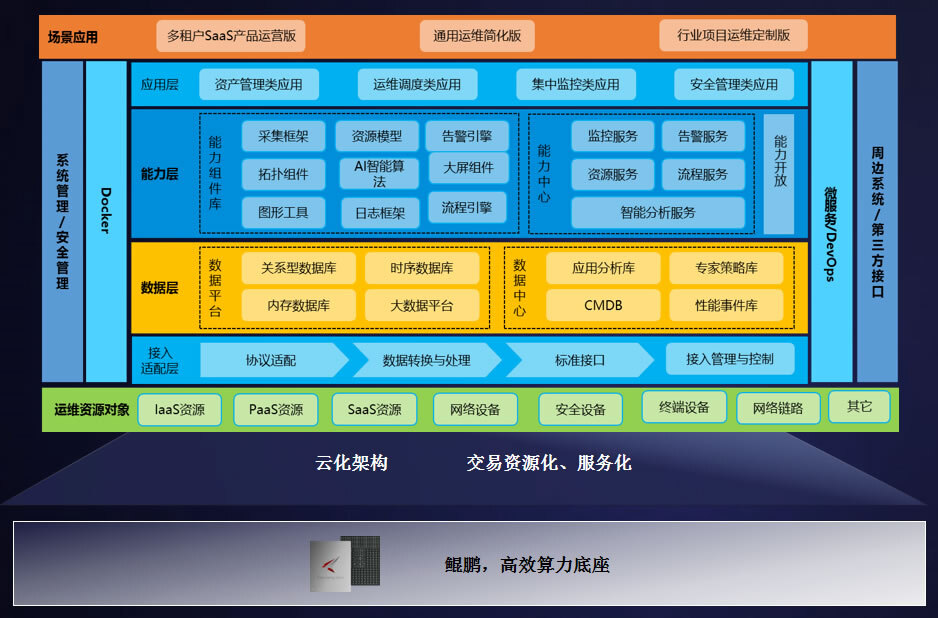Click the 大数据平台 box
Viewport: 938px width, 618px height.
point(422,305)
